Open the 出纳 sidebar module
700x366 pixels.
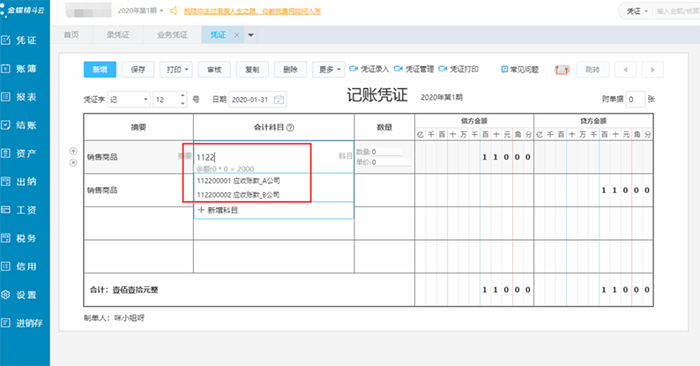[20, 182]
